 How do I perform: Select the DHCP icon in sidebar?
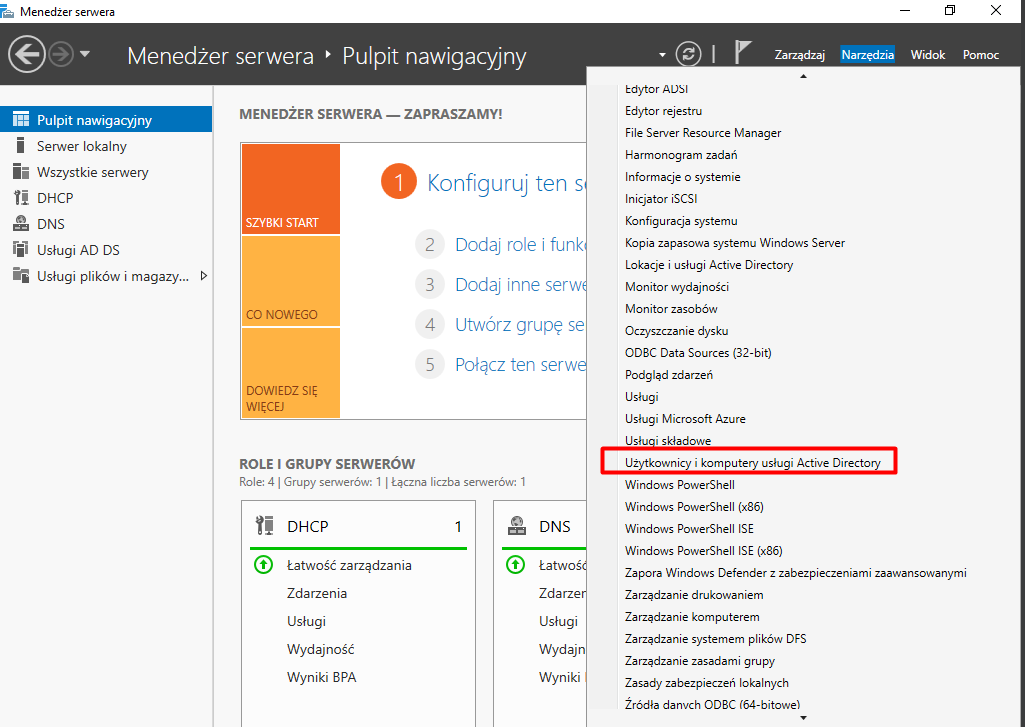point(21,198)
